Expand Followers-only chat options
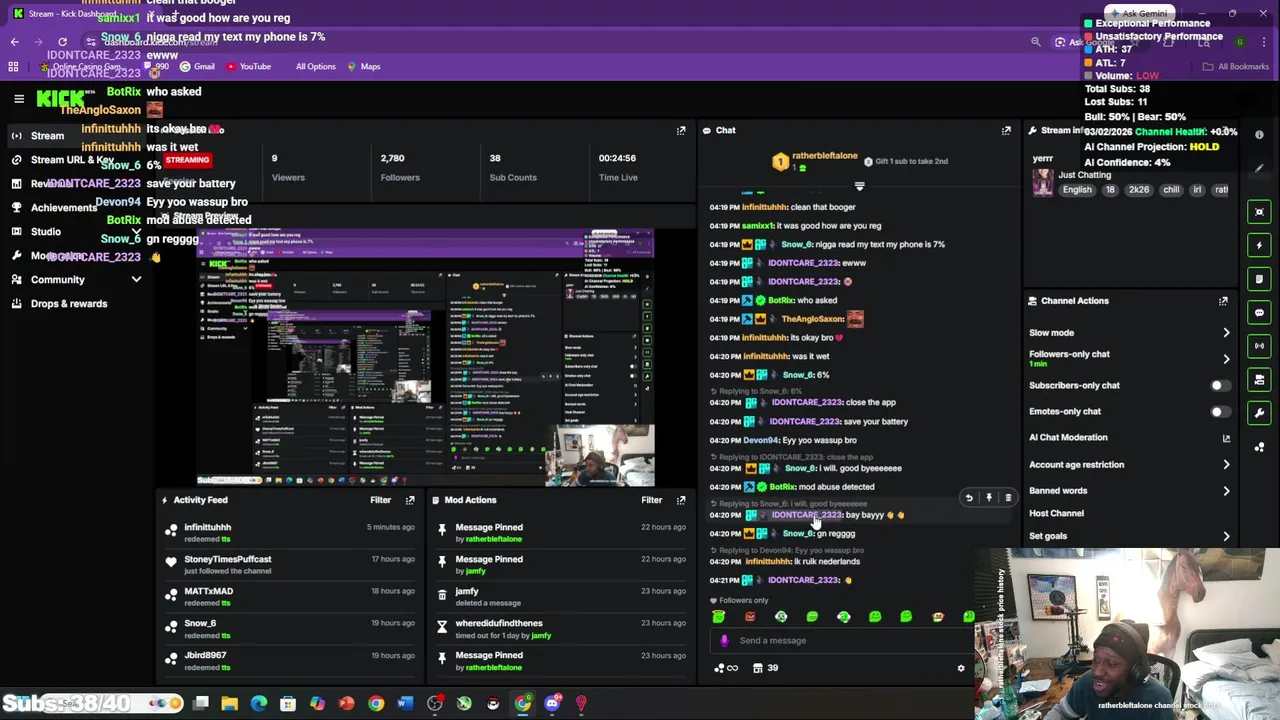1280x720 pixels. (x=1226, y=358)
